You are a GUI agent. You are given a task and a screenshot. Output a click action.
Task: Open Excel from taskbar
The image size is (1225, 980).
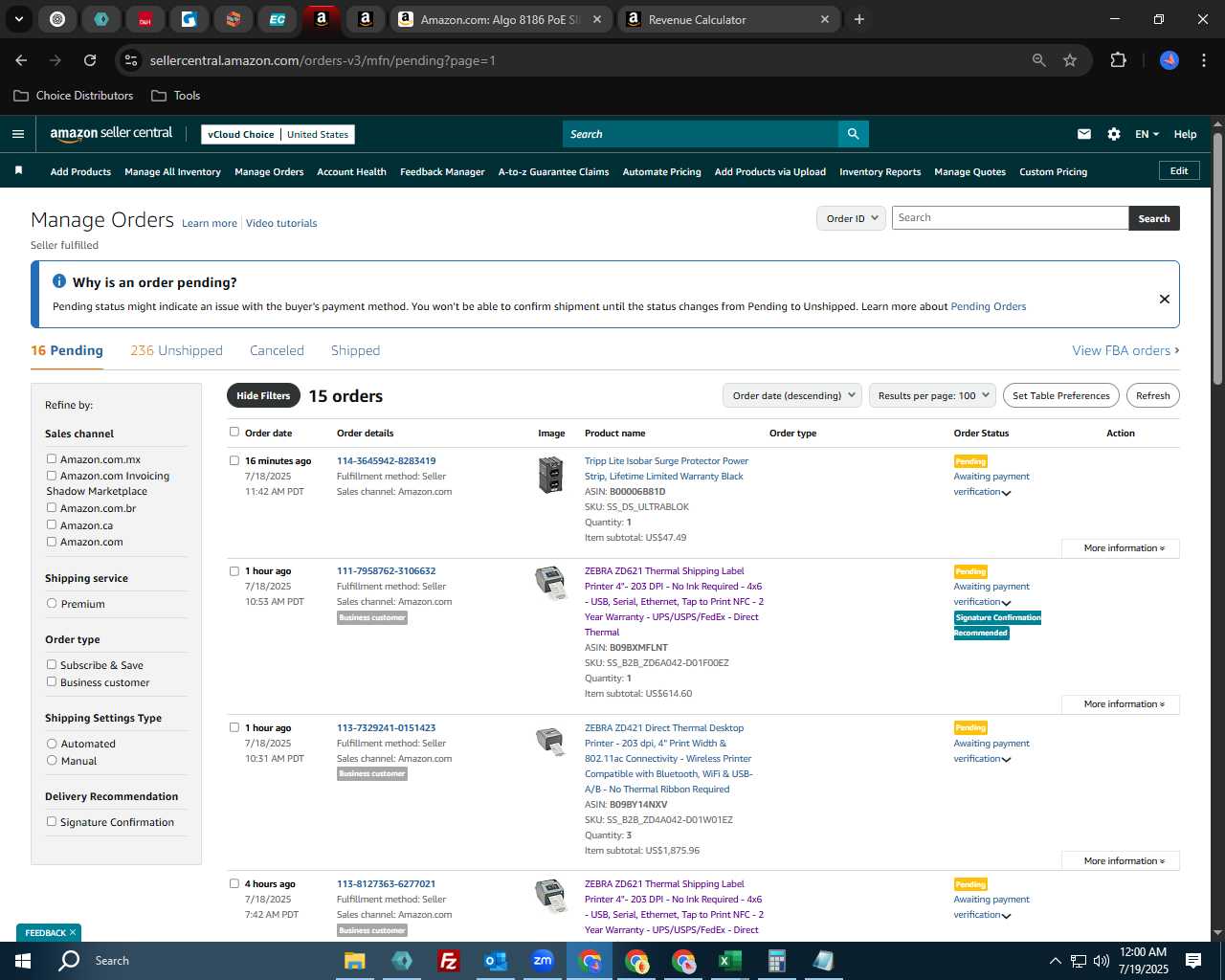point(729,961)
